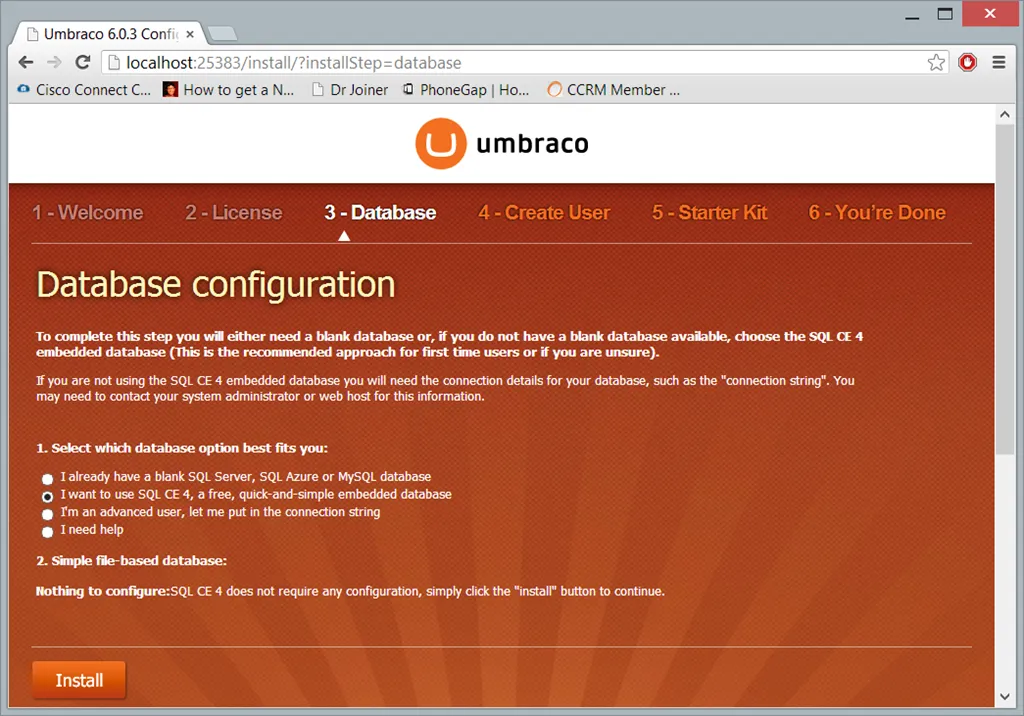Reload the page with the refresh icon
The height and width of the screenshot is (716, 1024).
click(x=82, y=63)
